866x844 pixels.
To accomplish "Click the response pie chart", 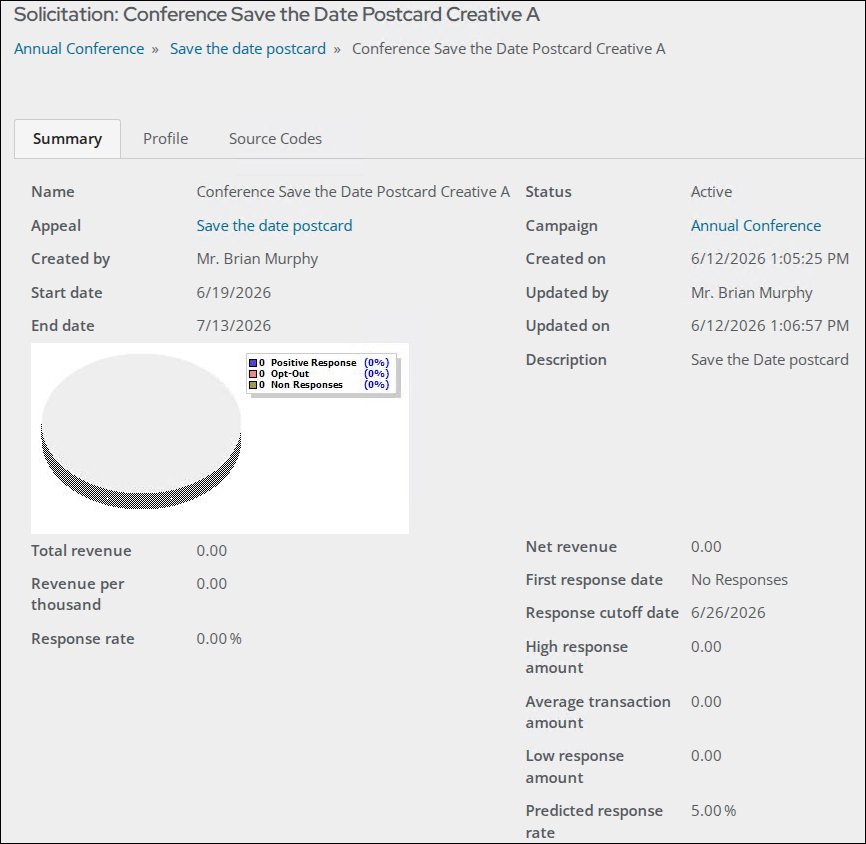I will (141, 431).
